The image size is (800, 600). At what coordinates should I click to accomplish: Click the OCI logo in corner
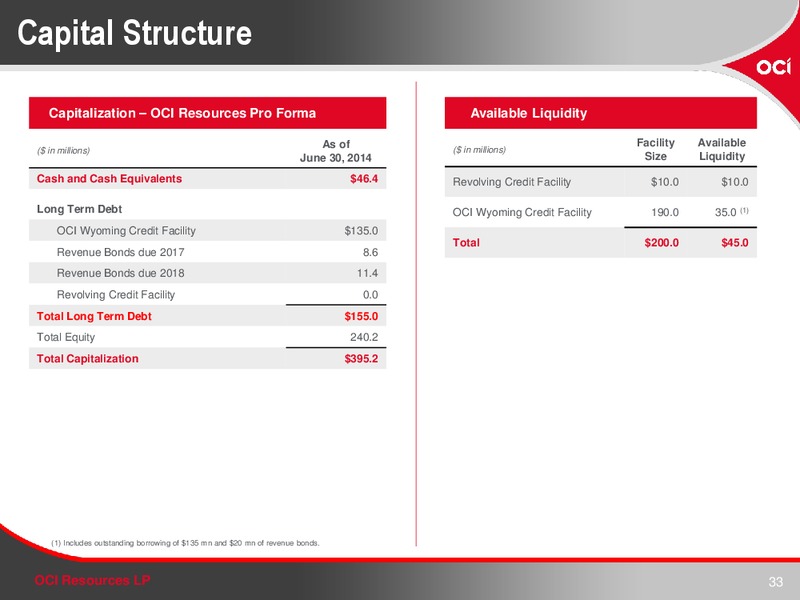[773, 66]
